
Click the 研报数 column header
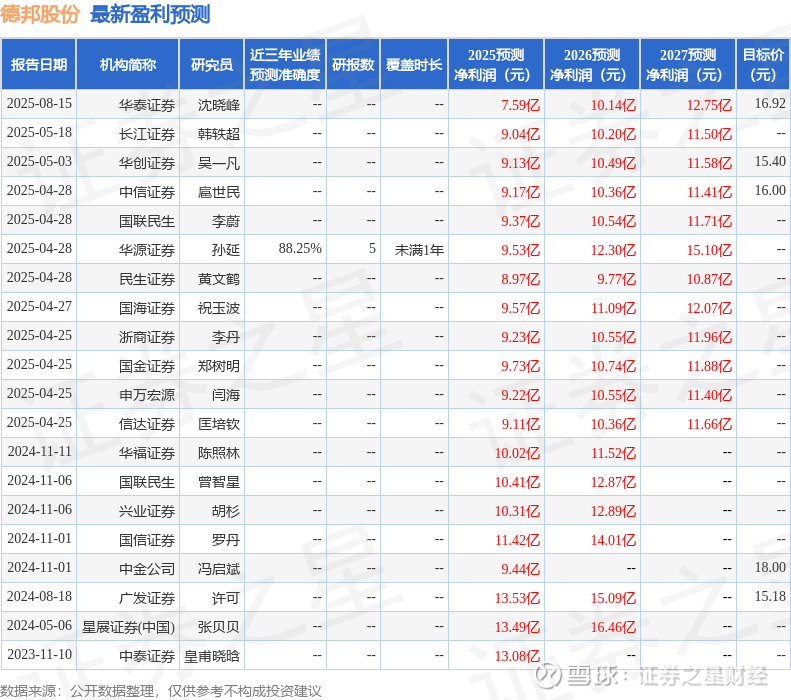tap(353, 65)
